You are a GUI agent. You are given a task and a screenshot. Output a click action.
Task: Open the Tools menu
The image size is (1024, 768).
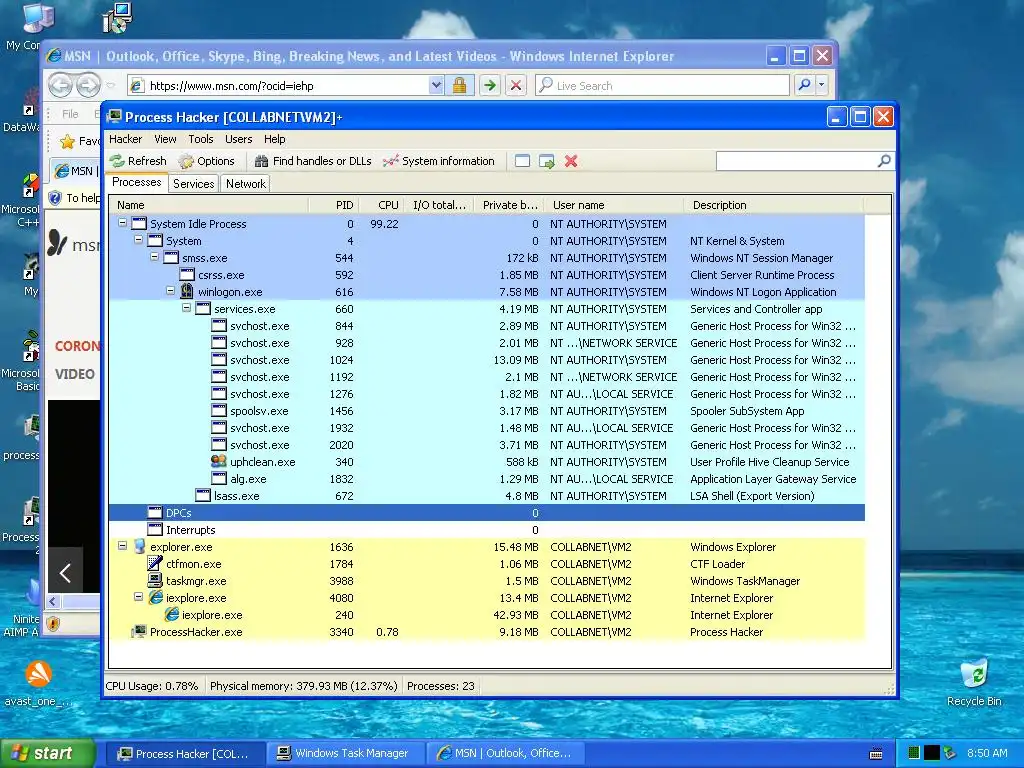click(x=200, y=139)
